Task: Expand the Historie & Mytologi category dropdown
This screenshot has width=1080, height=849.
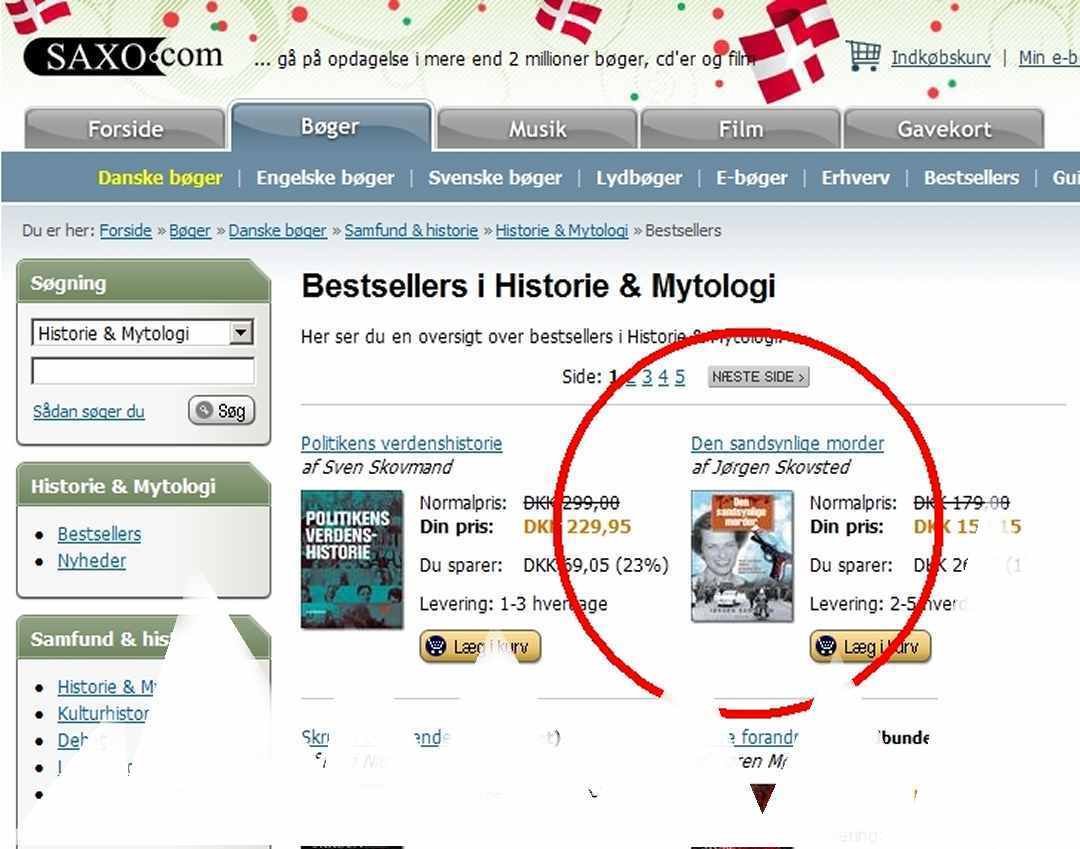Action: click(240, 333)
